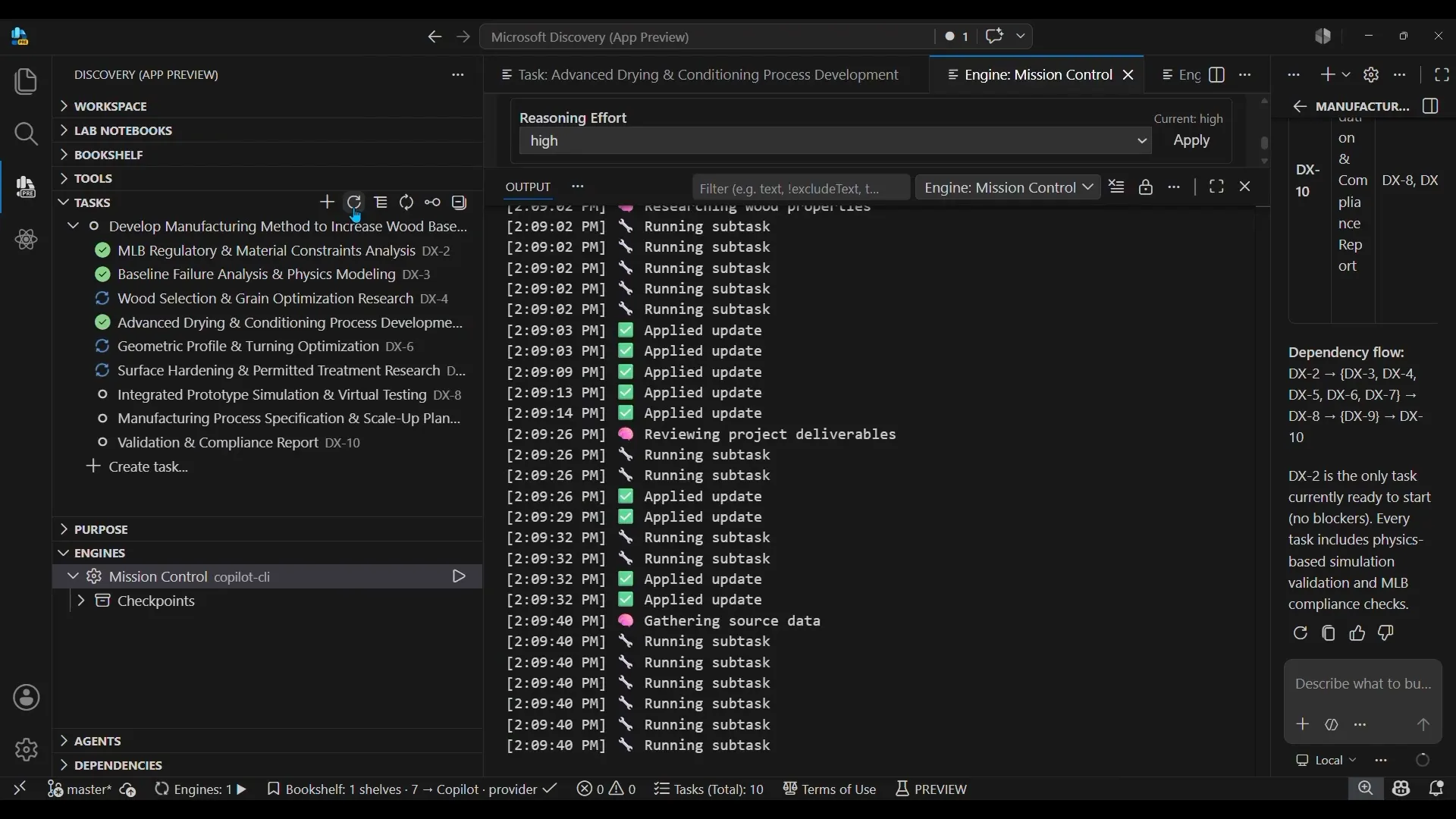Viewport: 1456px width, 819px height.
Task: Click the output filter text field
Action: (x=801, y=188)
